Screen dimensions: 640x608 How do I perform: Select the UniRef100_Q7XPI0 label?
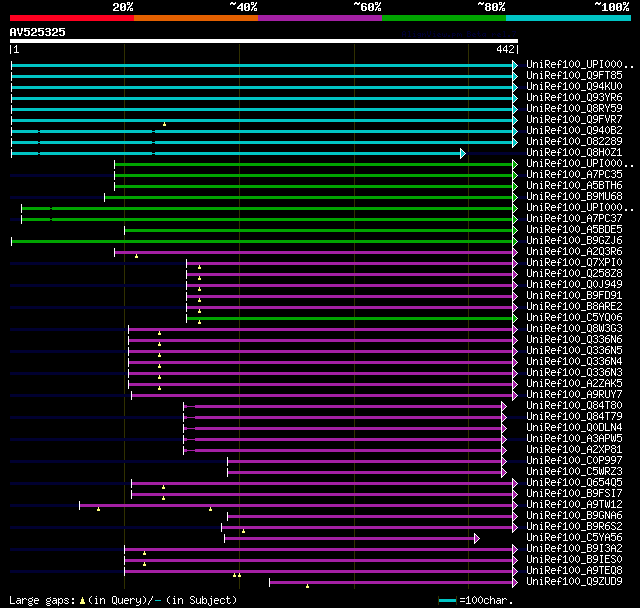coord(574,263)
